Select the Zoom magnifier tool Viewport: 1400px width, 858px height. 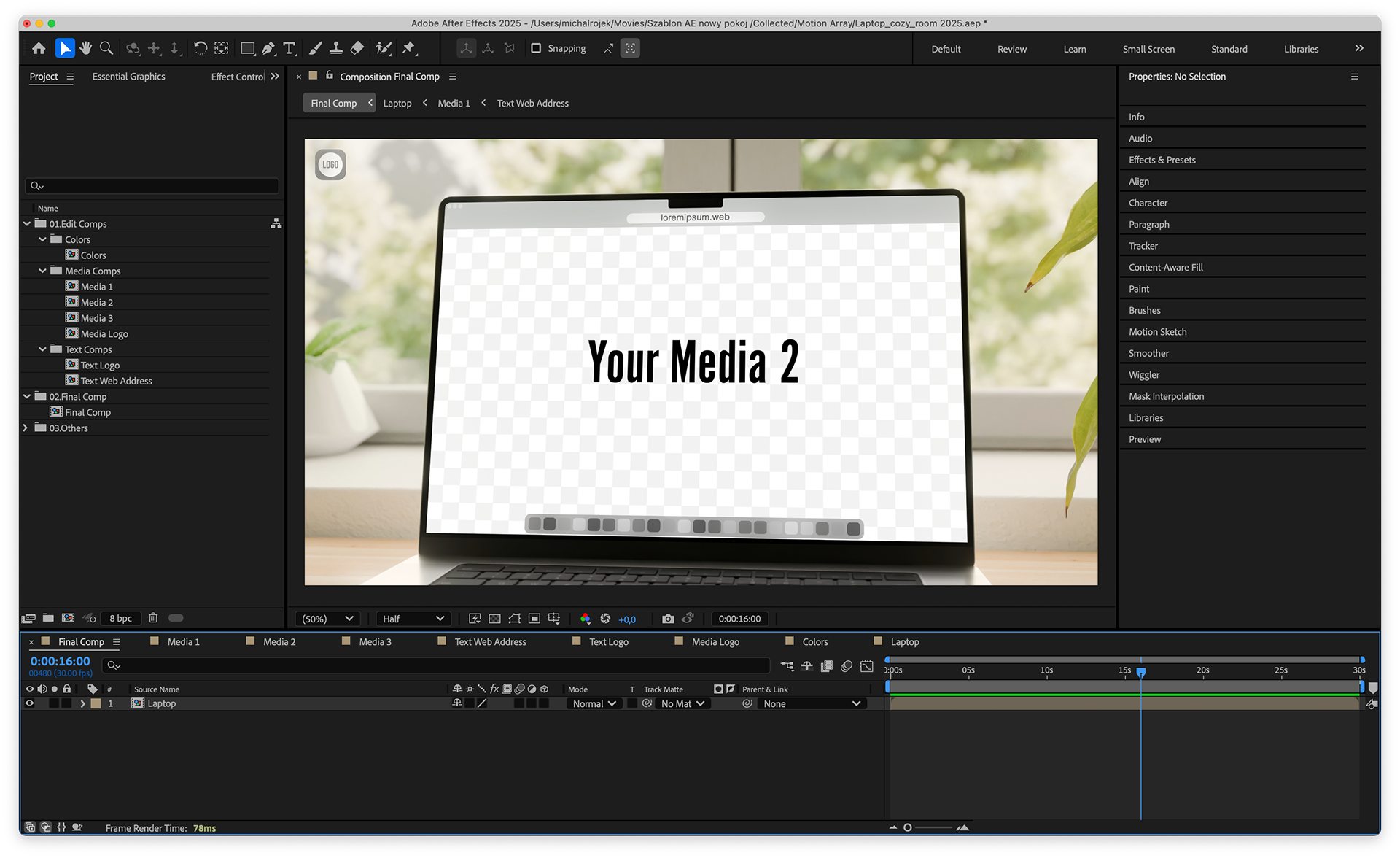pos(106,48)
